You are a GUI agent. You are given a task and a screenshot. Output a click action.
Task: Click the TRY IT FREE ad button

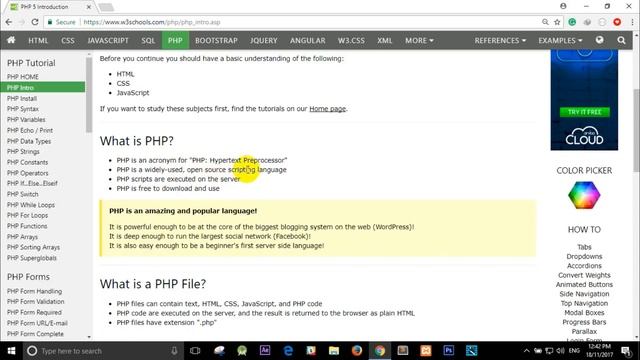[584, 112]
